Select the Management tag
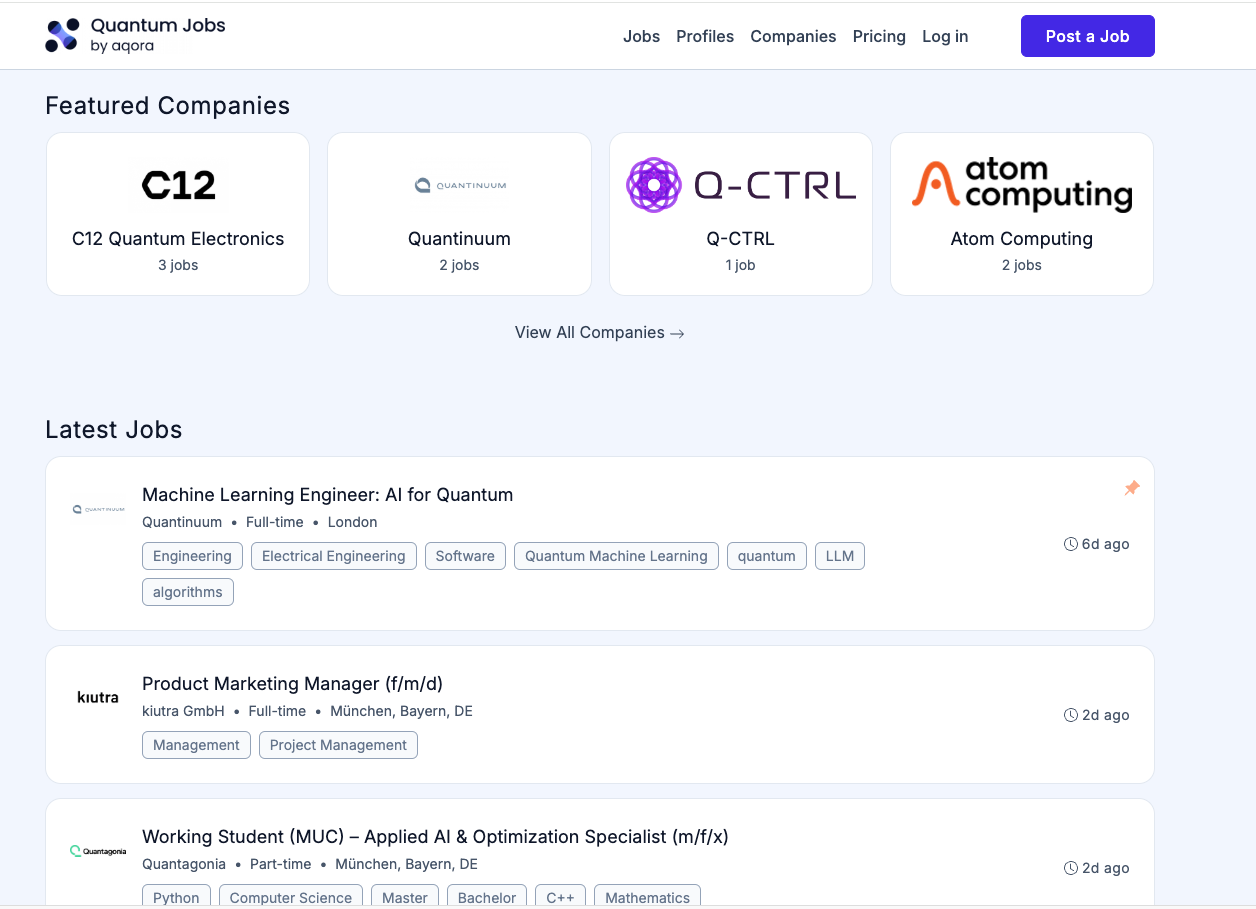 196,745
